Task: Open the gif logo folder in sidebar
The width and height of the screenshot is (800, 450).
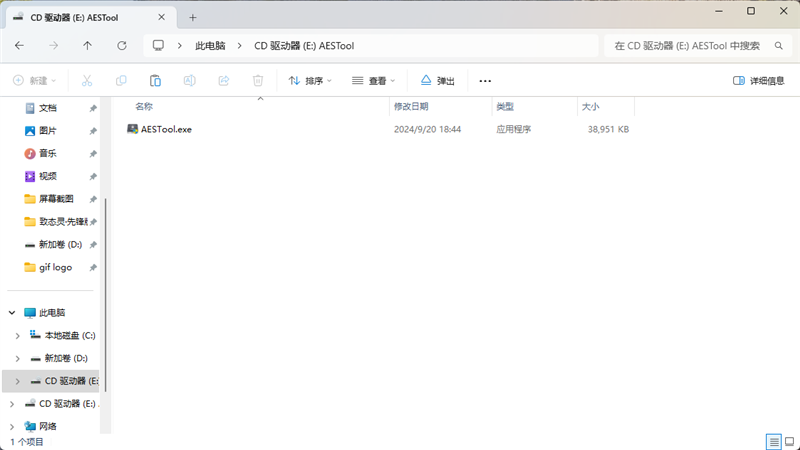Action: coord(55,267)
